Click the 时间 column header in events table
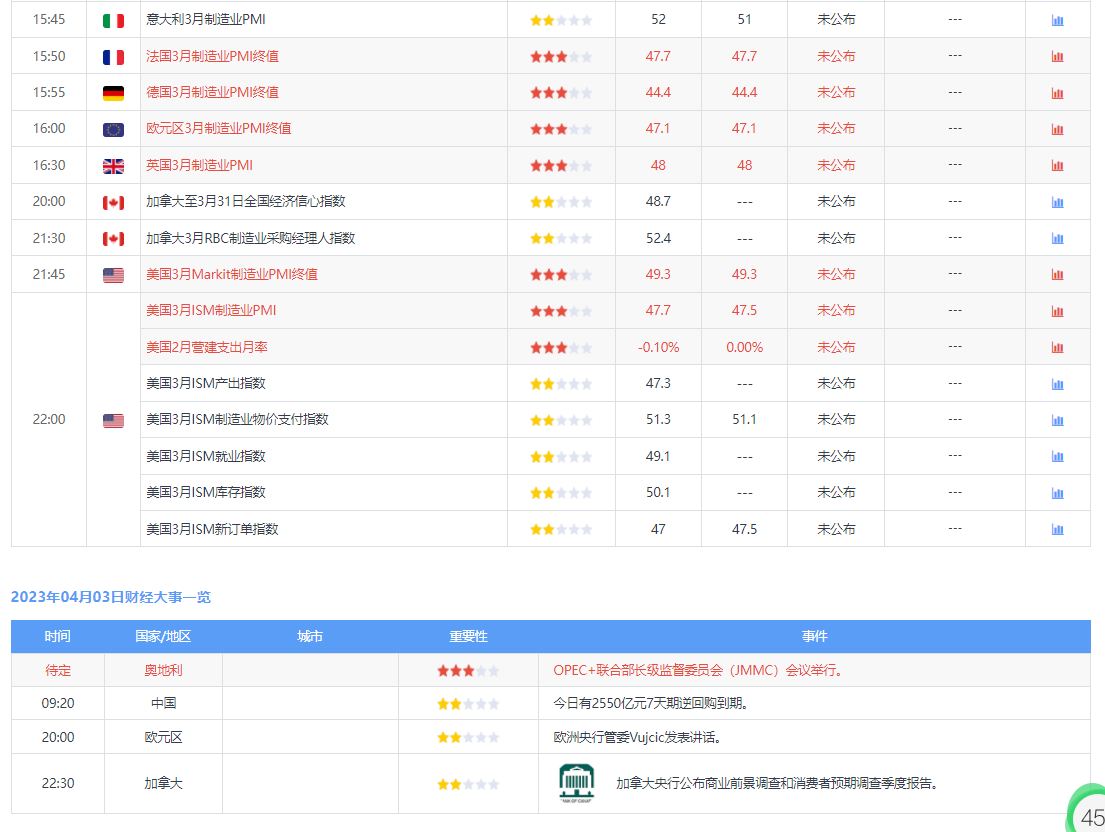 click(58, 636)
